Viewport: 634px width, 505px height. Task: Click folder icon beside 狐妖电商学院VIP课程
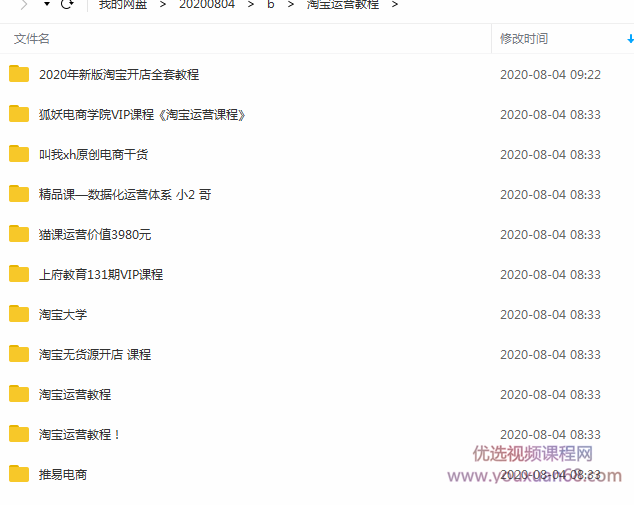19,114
